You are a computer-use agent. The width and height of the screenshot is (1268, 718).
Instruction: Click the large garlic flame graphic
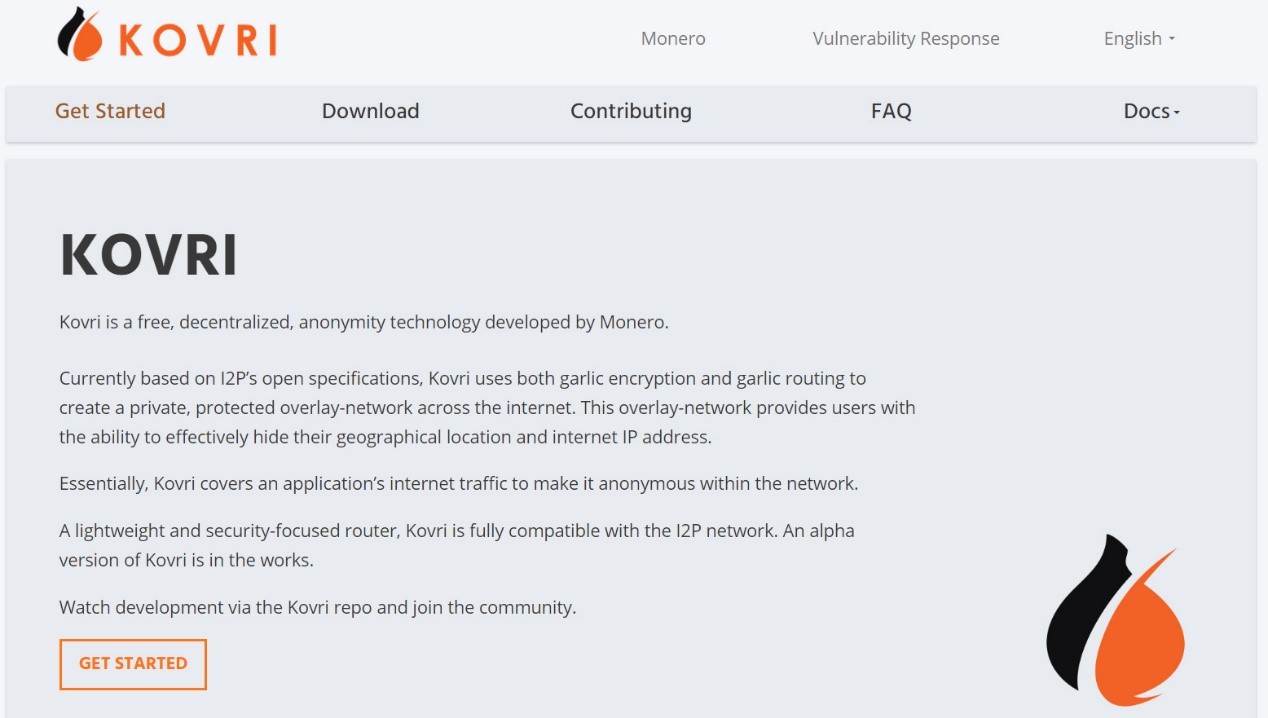pos(1116,620)
